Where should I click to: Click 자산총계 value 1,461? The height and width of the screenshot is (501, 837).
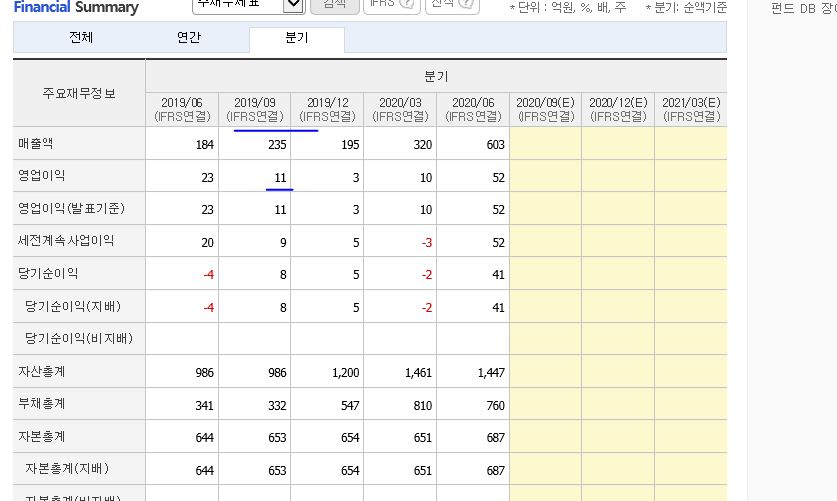coord(418,372)
